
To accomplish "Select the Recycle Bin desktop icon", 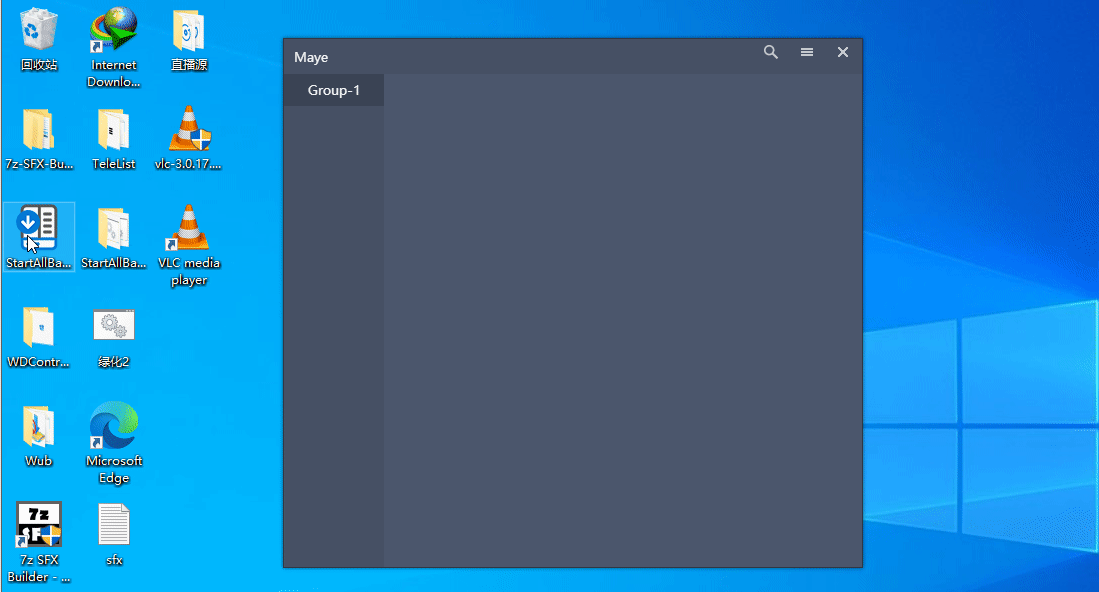I will (x=39, y=40).
